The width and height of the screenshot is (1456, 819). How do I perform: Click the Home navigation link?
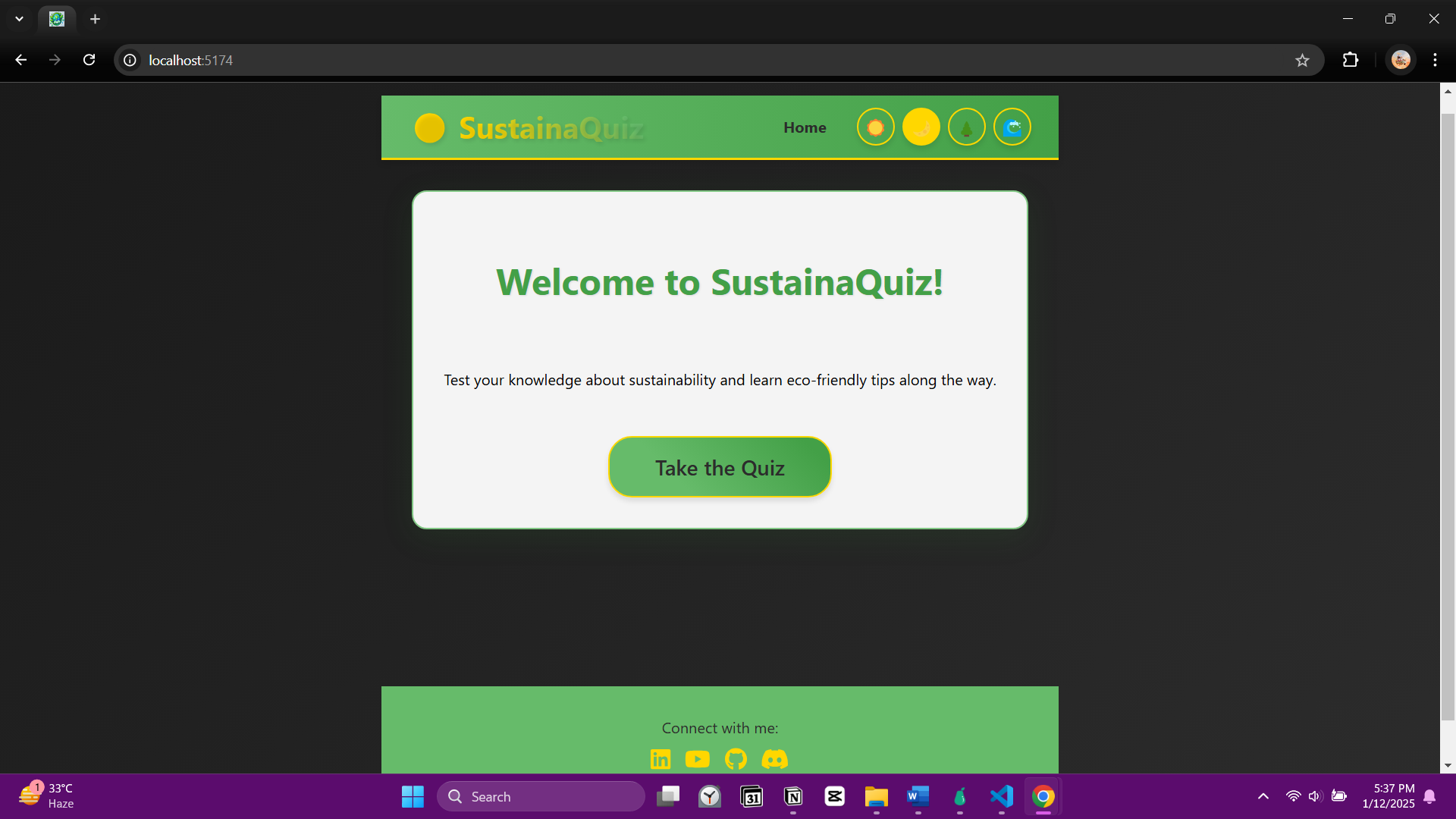tap(805, 127)
